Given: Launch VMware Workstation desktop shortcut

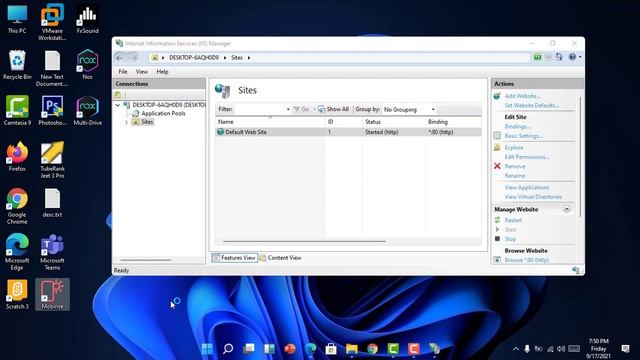Looking at the screenshot, I should 52,22.
